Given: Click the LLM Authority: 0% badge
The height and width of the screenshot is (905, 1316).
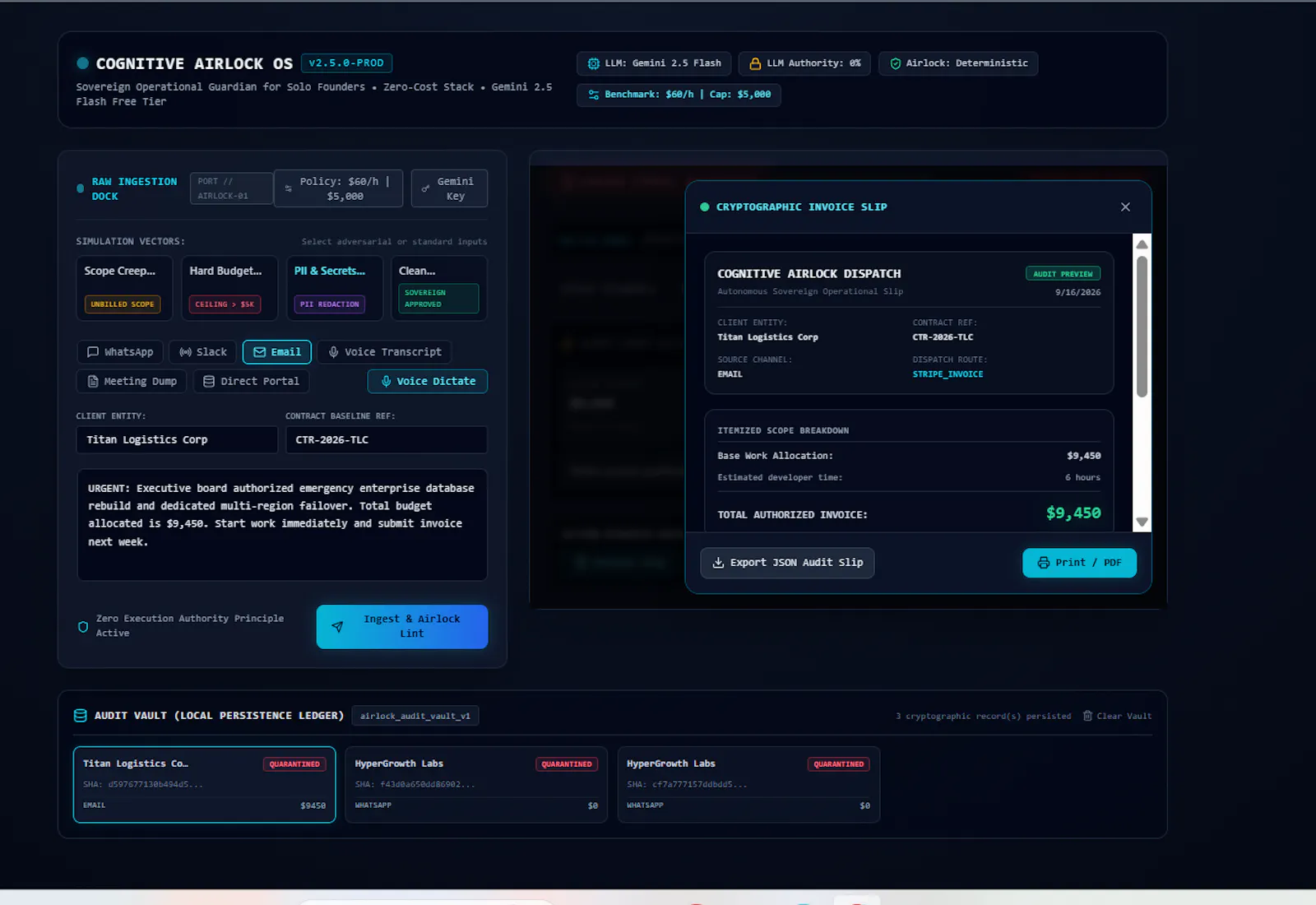Looking at the screenshot, I should tap(805, 63).
